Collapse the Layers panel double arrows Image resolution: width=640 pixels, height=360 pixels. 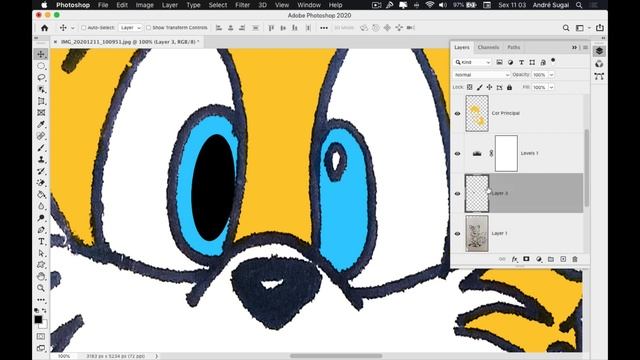click(x=574, y=47)
